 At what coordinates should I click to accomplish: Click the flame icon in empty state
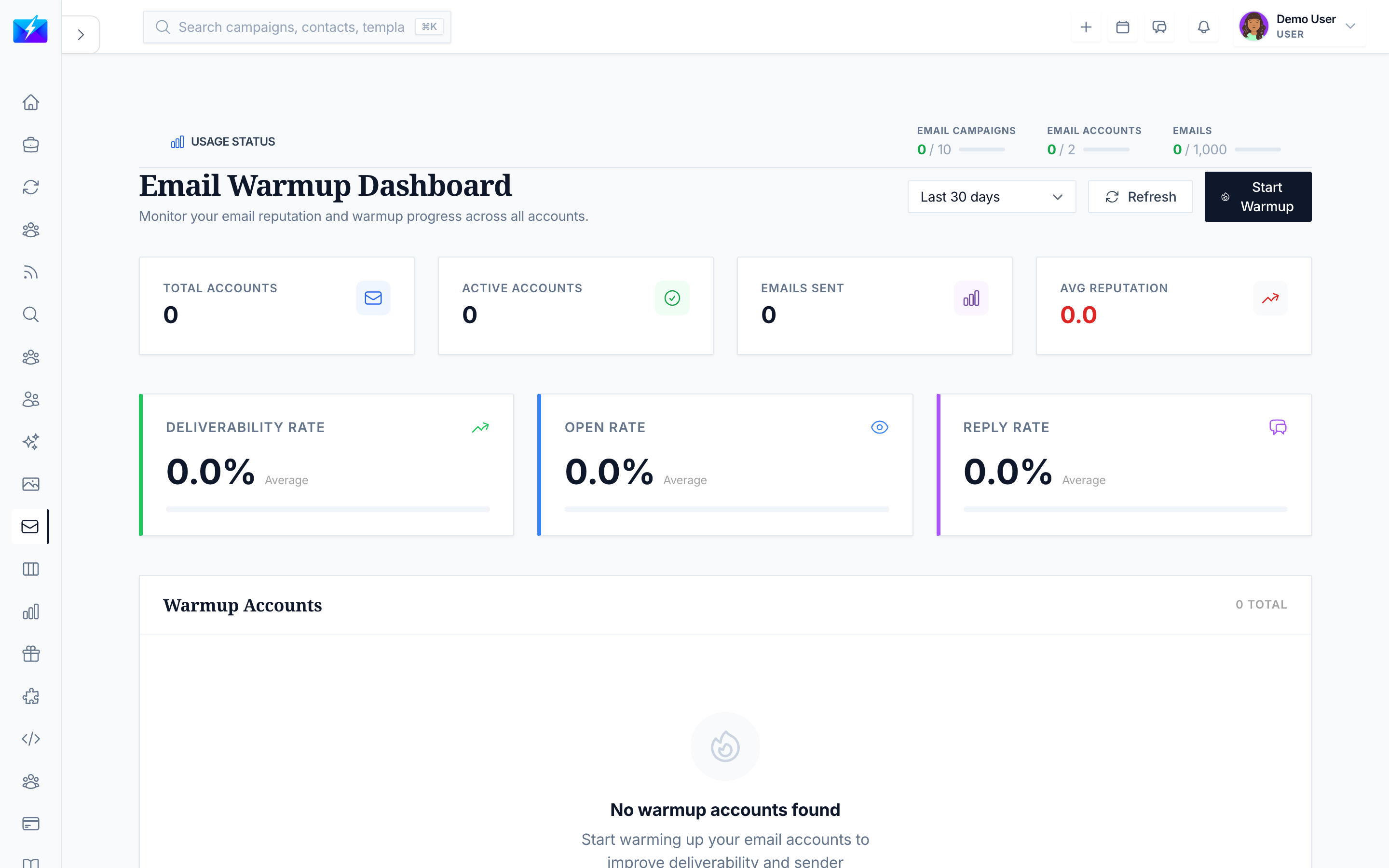click(725, 747)
